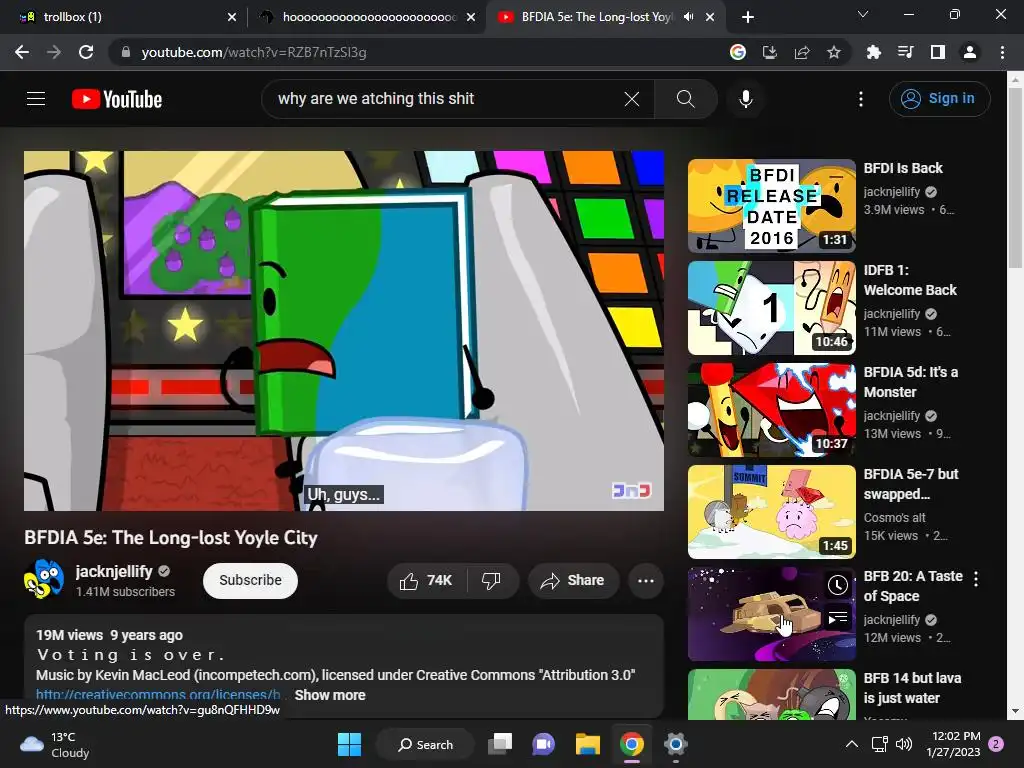Viewport: 1024px width, 768px height.
Task: Switch to the hoooooo browser tab
Action: click(368, 17)
